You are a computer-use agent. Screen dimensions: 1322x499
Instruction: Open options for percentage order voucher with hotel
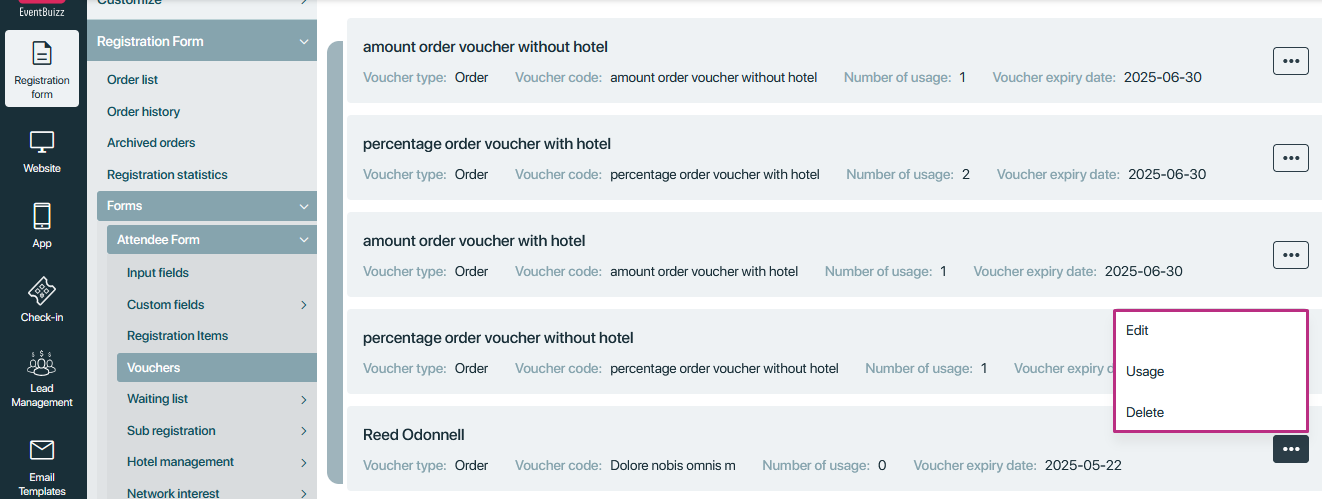(x=1290, y=158)
